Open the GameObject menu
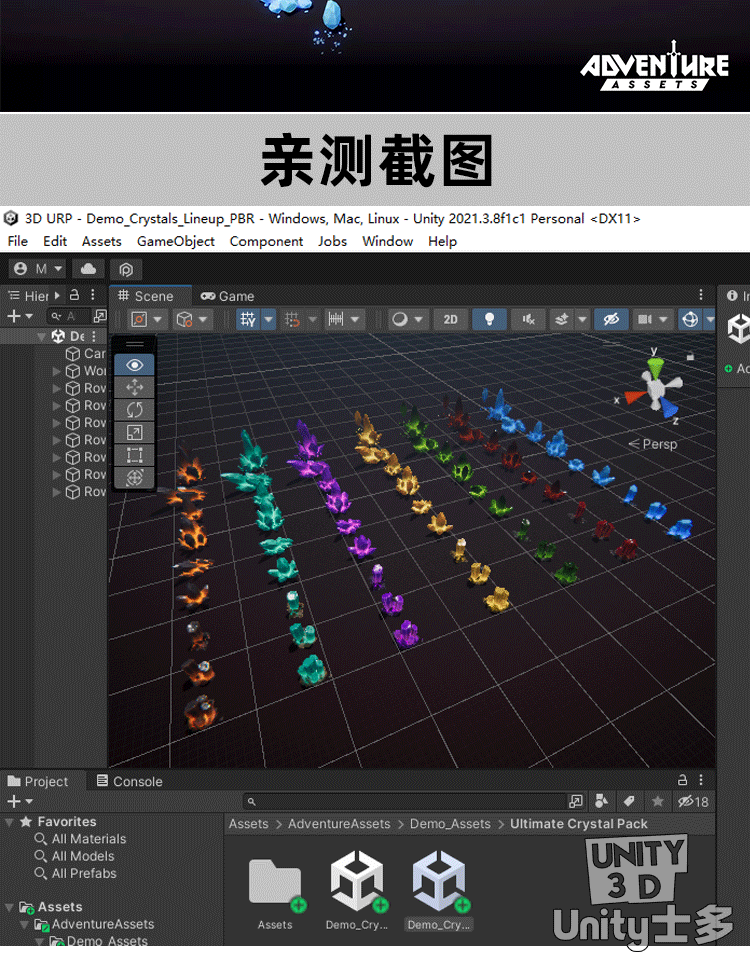This screenshot has width=750, height=960. (x=175, y=241)
